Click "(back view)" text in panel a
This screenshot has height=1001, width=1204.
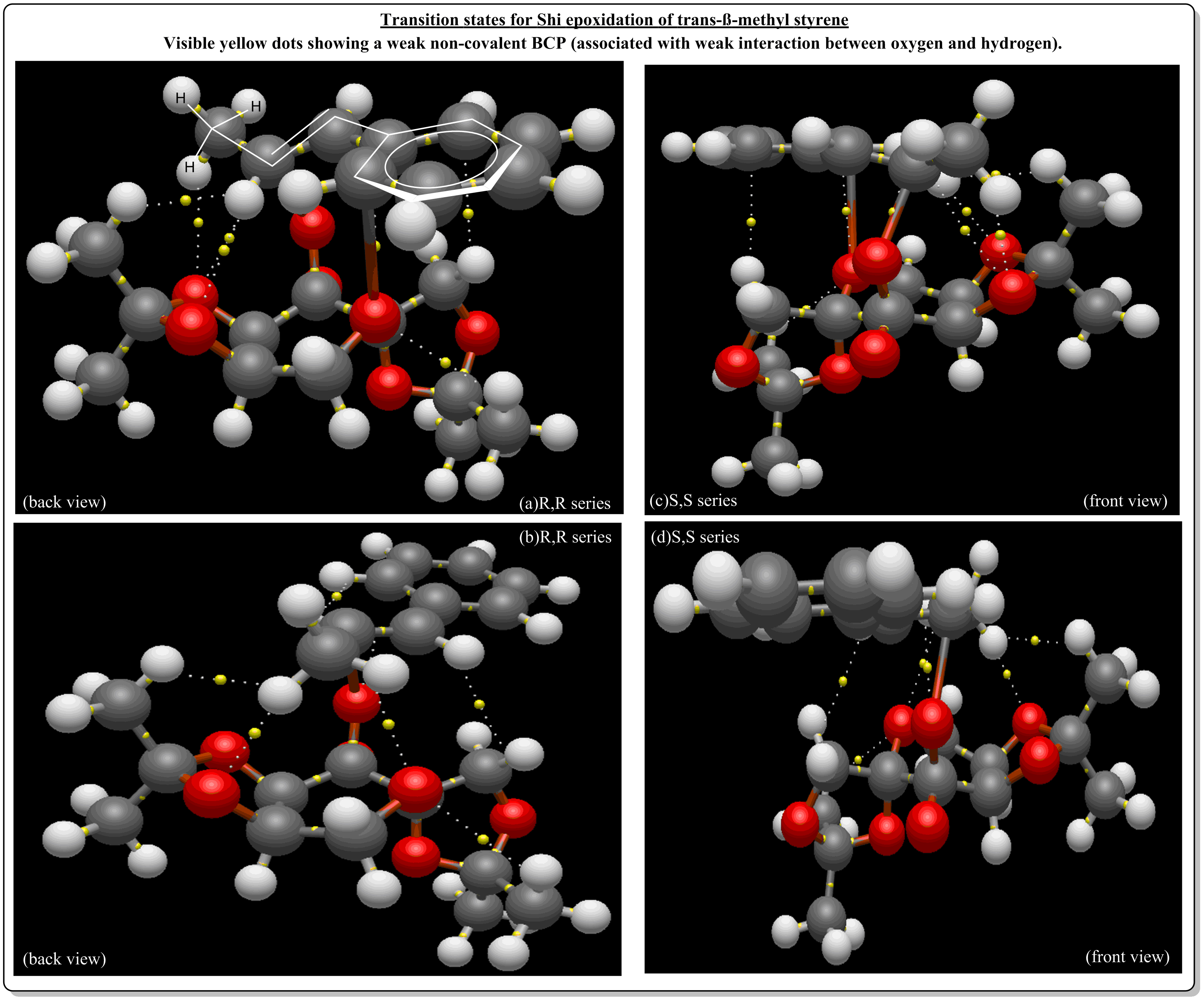(x=64, y=502)
